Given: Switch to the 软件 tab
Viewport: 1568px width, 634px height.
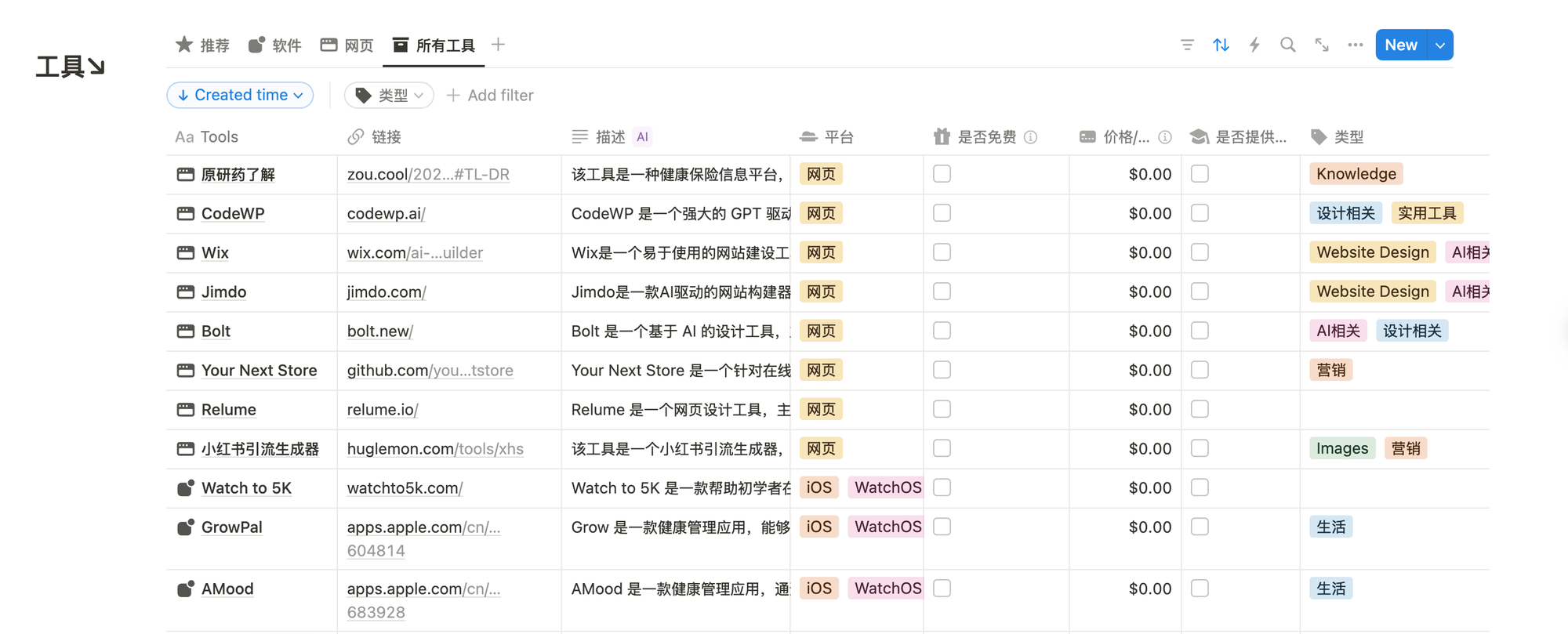Looking at the screenshot, I should coord(275,45).
